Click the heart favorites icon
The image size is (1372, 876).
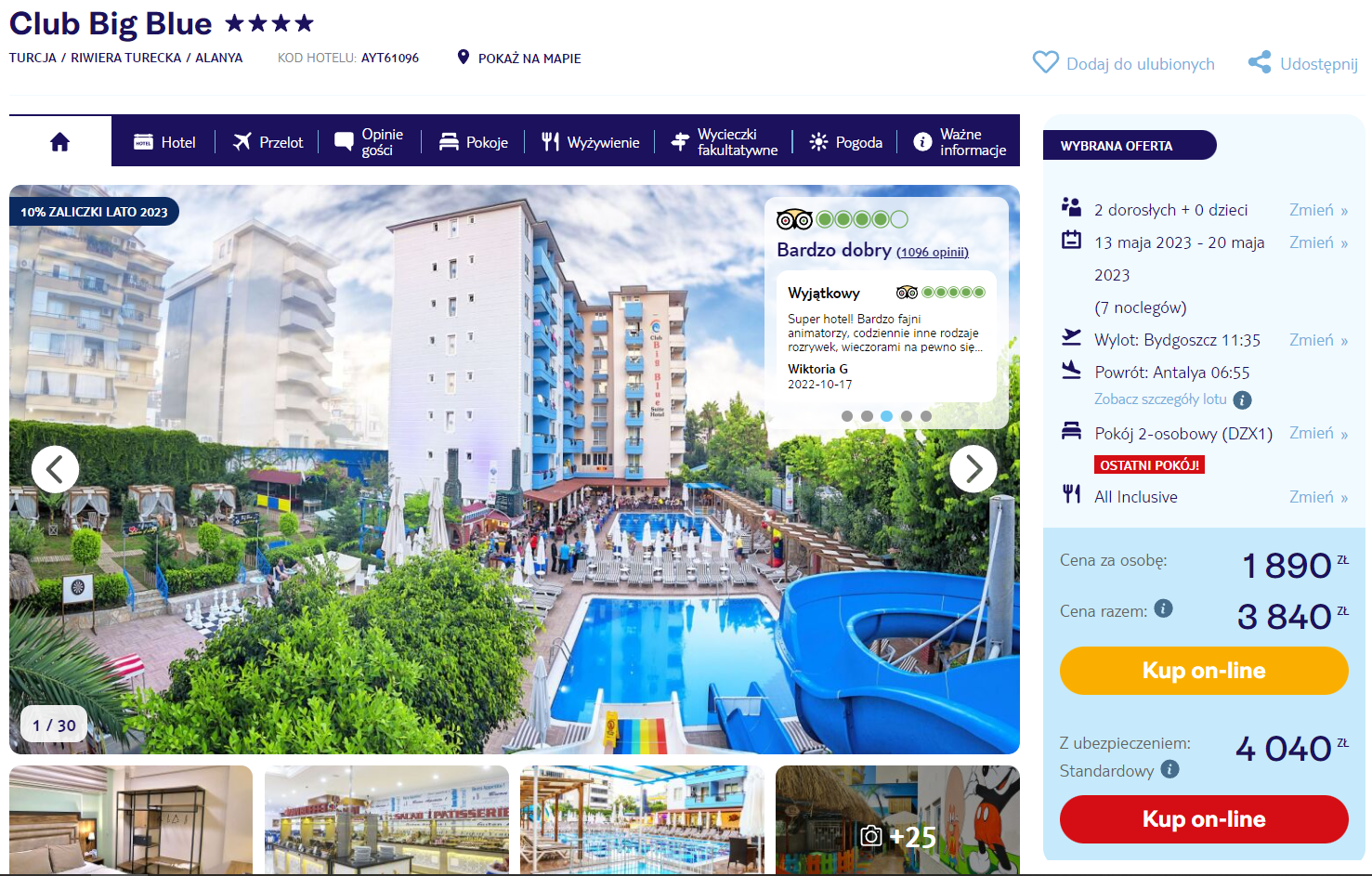(1046, 62)
